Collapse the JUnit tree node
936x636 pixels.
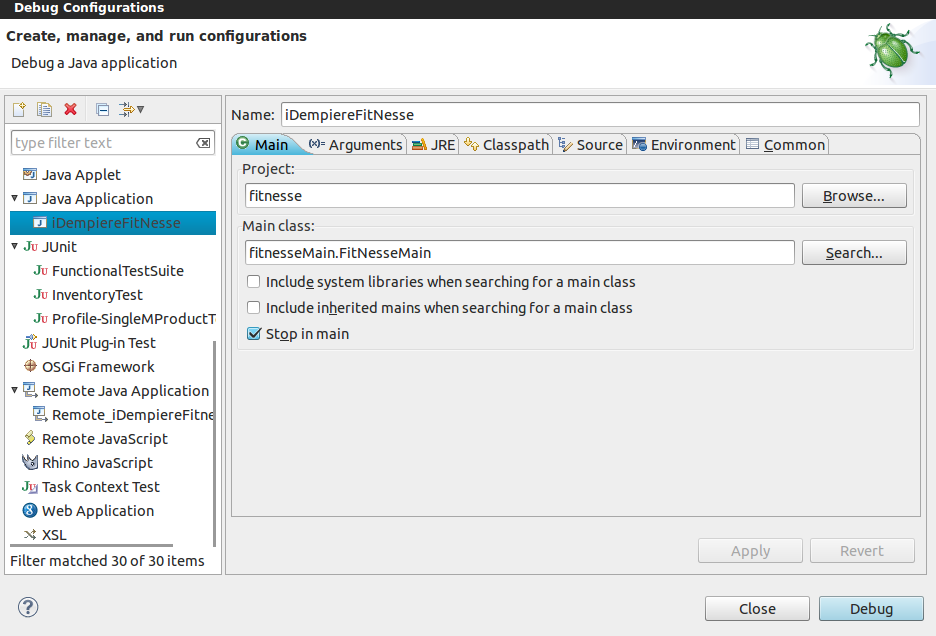pyautogui.click(x=15, y=247)
